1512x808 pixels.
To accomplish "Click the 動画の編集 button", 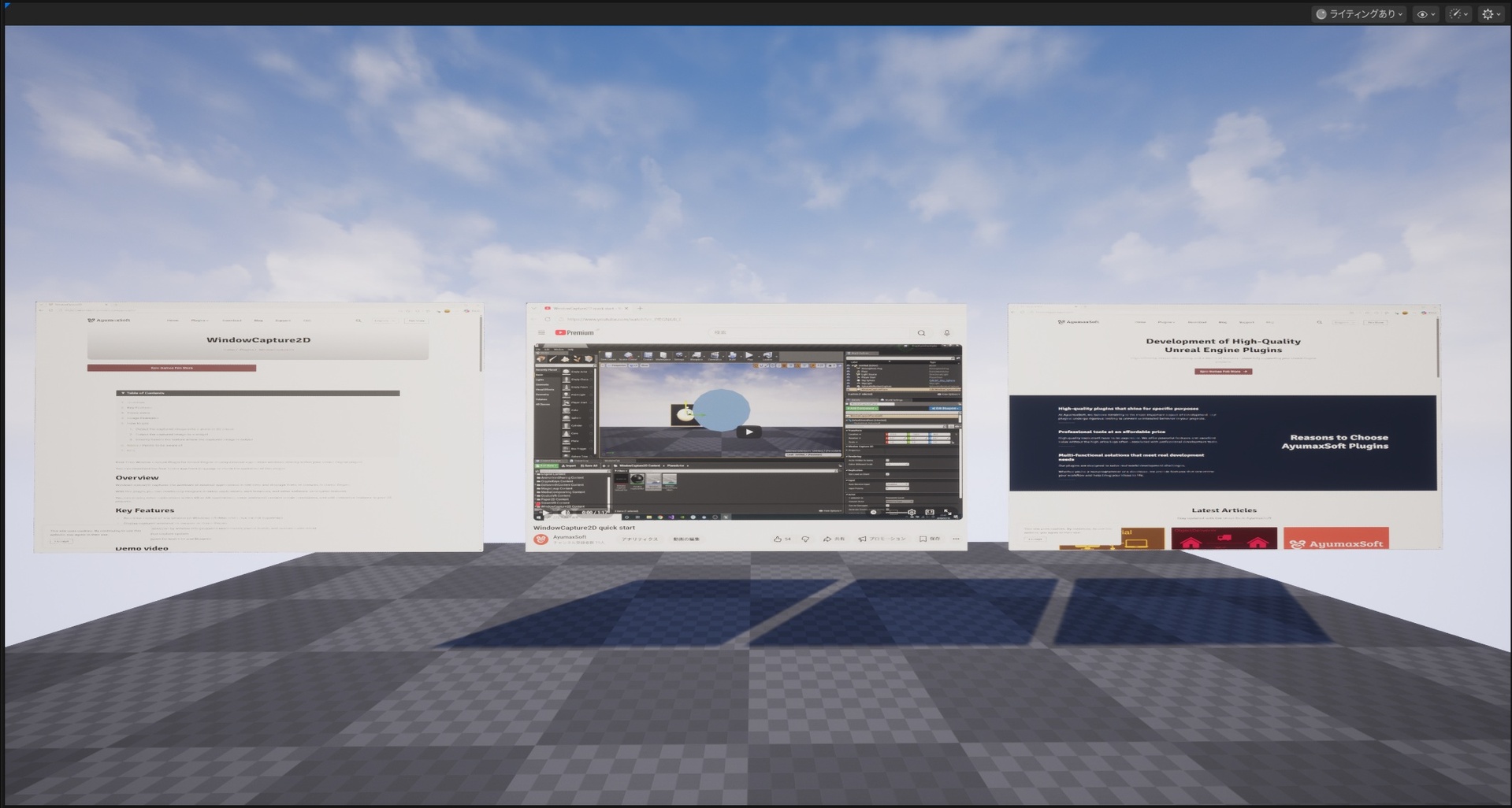I will coord(685,539).
